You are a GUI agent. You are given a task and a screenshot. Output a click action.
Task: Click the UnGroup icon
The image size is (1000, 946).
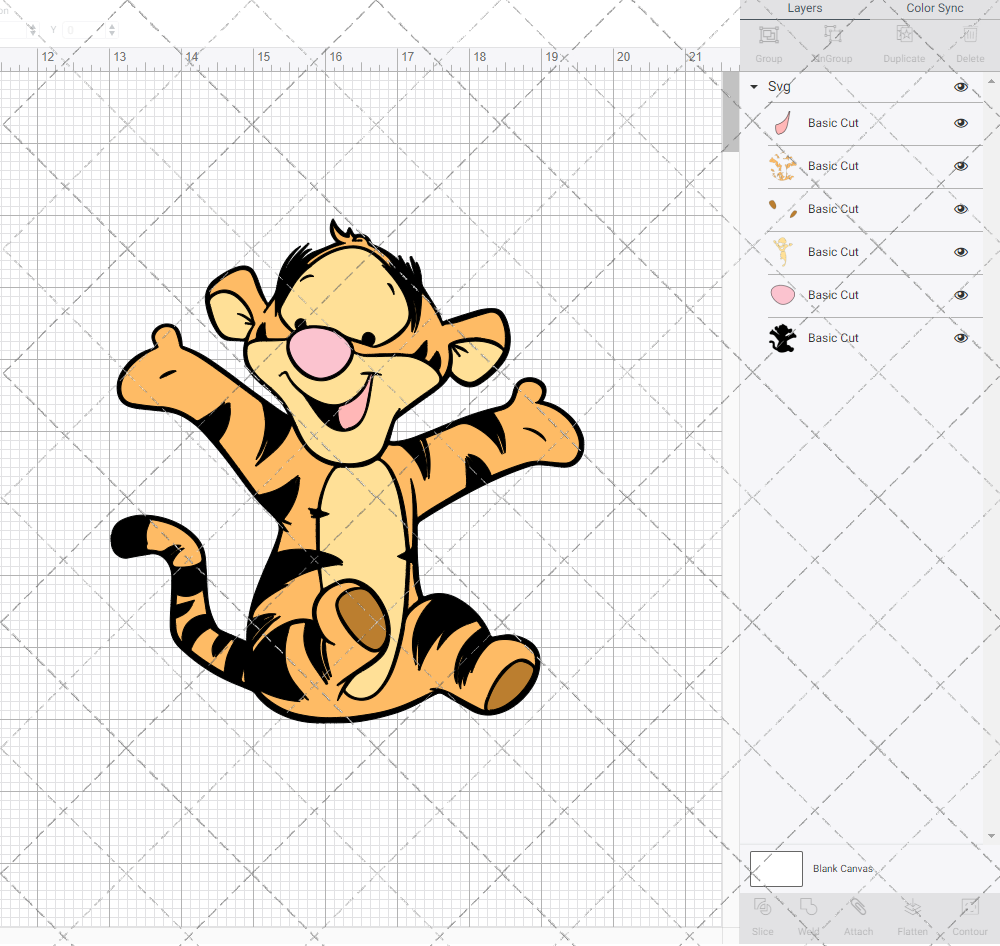point(832,36)
